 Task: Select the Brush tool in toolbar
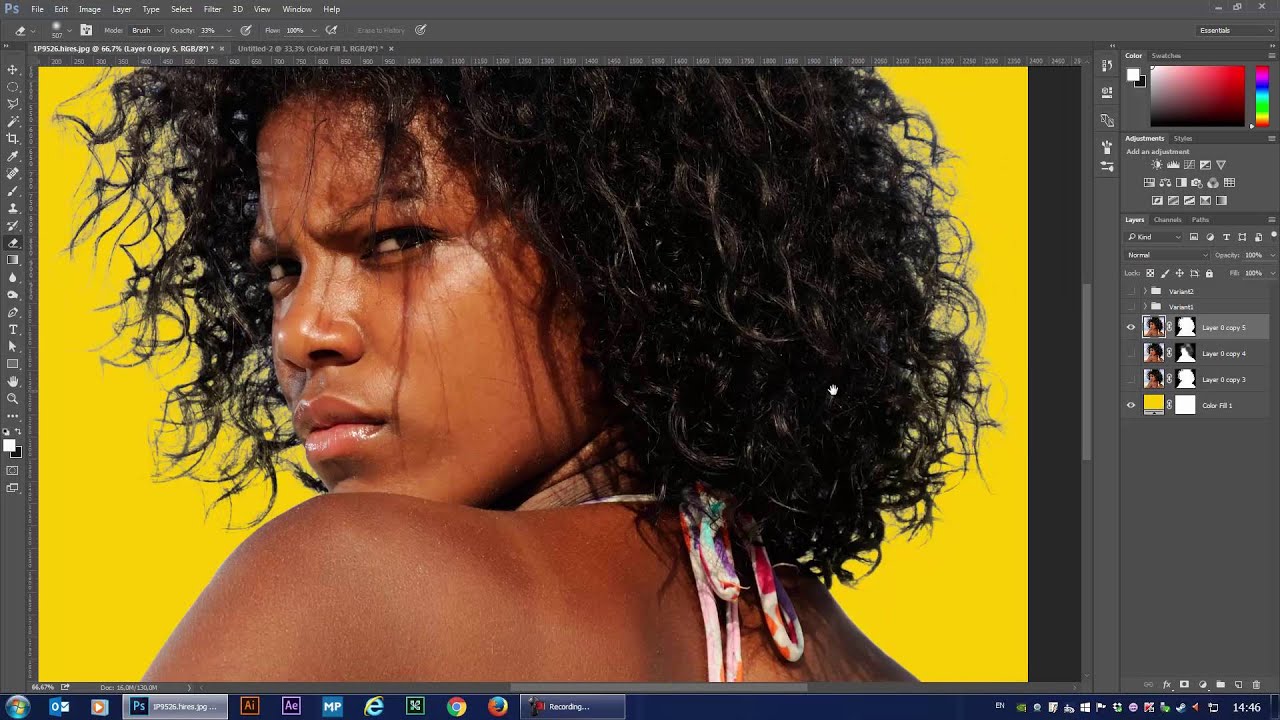tap(13, 190)
